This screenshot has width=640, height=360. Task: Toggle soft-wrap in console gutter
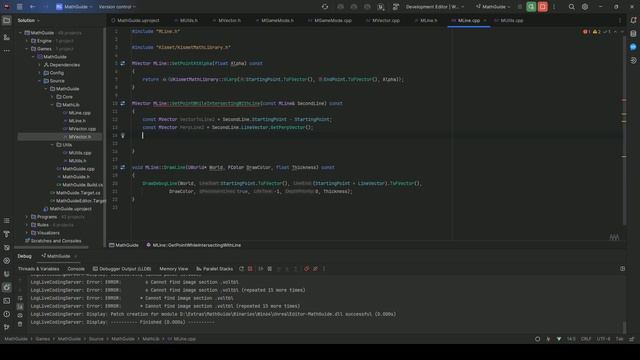(20, 298)
